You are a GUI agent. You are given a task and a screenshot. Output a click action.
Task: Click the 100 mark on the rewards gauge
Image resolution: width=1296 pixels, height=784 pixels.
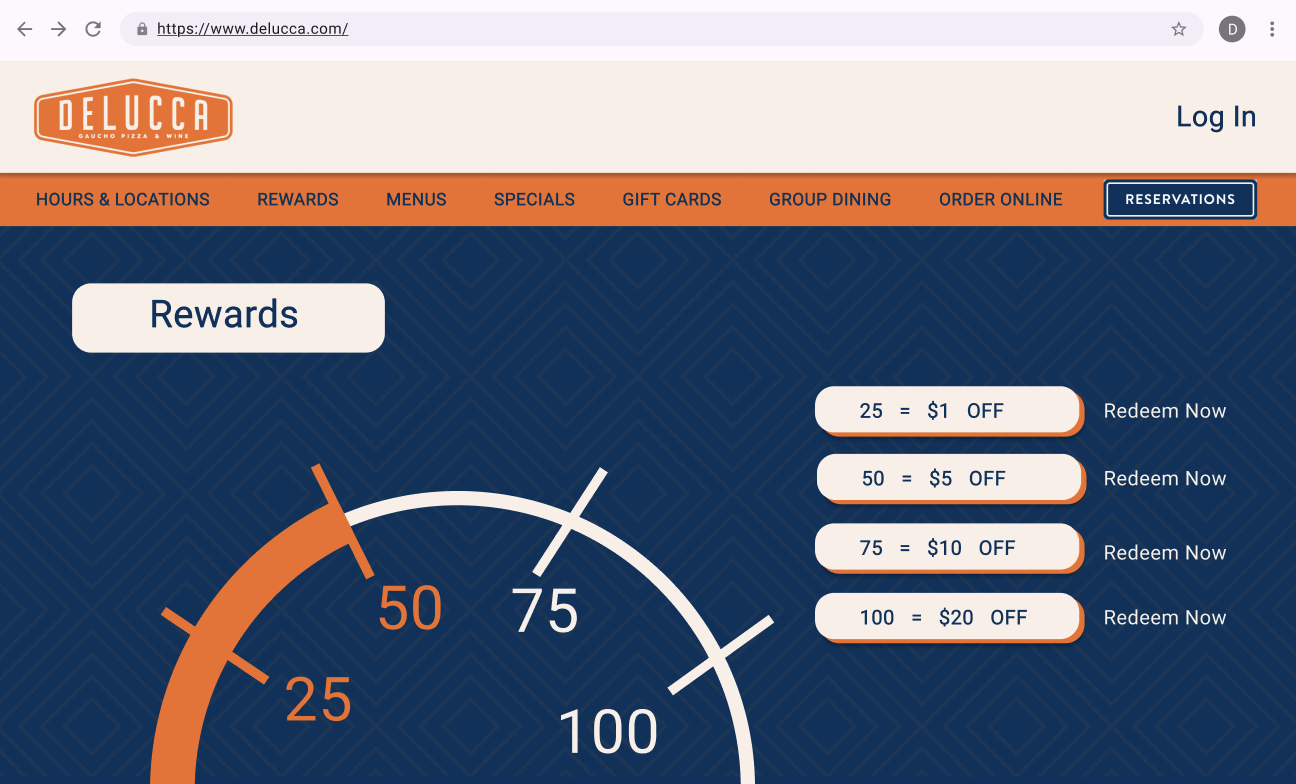(x=608, y=731)
